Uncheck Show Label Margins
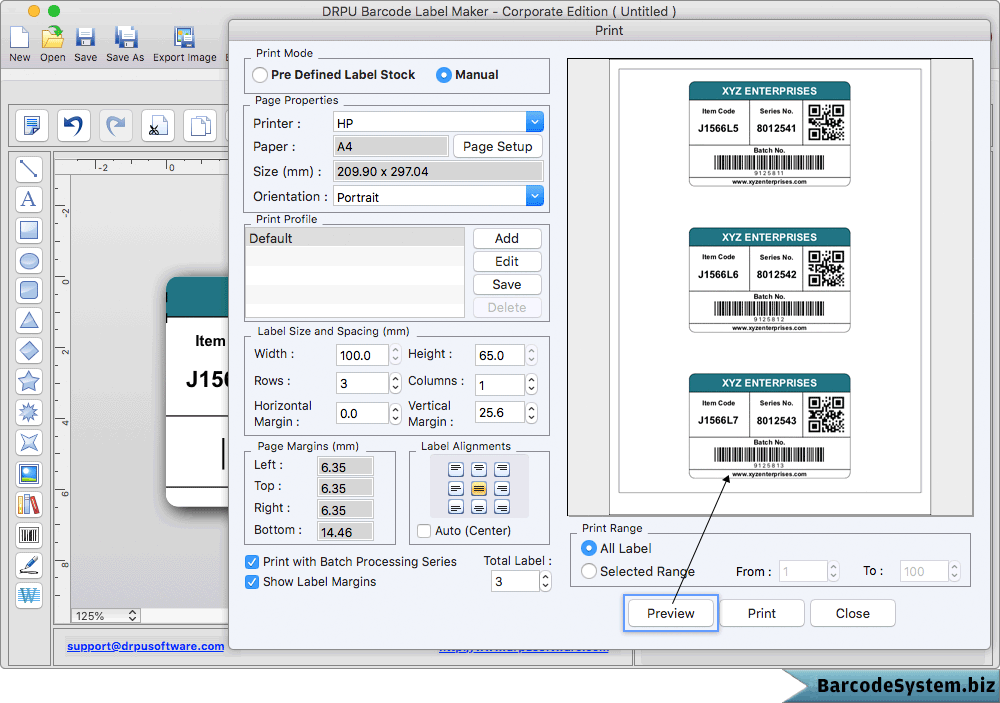 (252, 582)
